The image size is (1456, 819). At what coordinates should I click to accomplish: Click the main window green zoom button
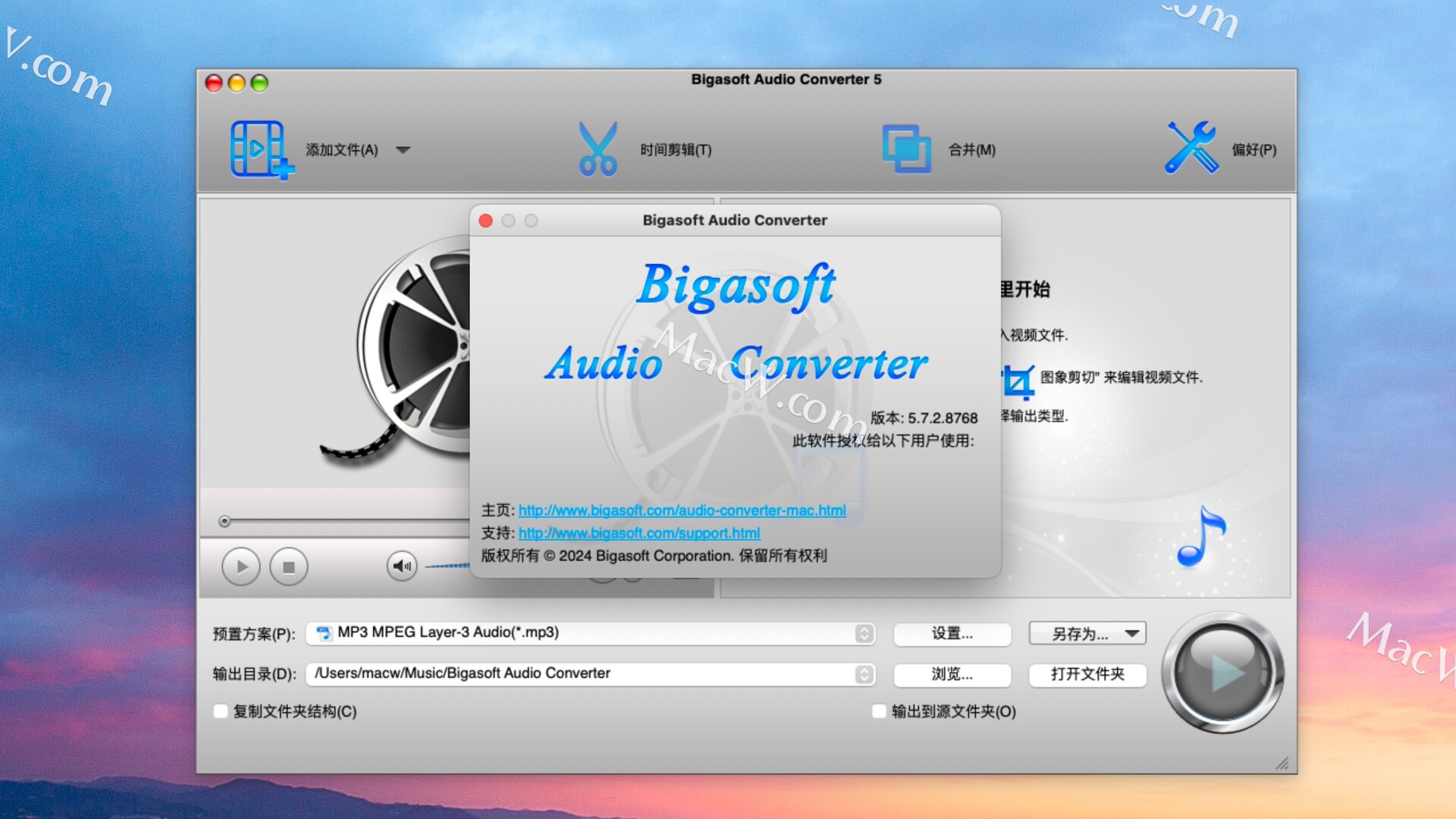point(259,83)
